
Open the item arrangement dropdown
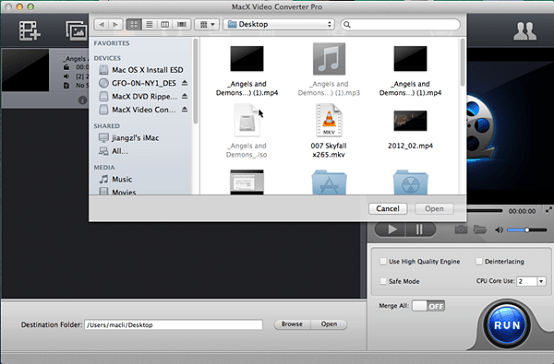pyautogui.click(x=207, y=24)
